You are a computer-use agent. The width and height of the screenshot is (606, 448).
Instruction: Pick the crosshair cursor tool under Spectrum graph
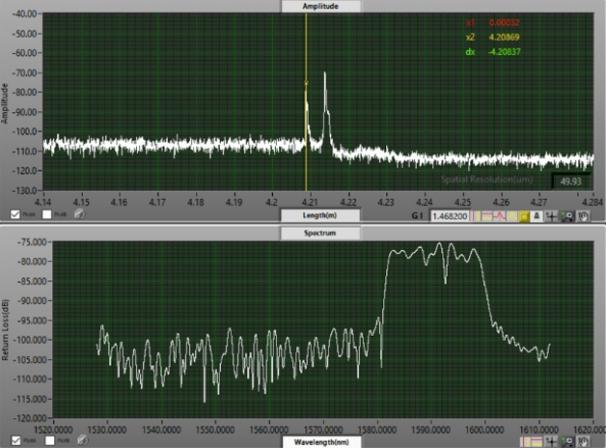pyautogui.click(x=550, y=439)
